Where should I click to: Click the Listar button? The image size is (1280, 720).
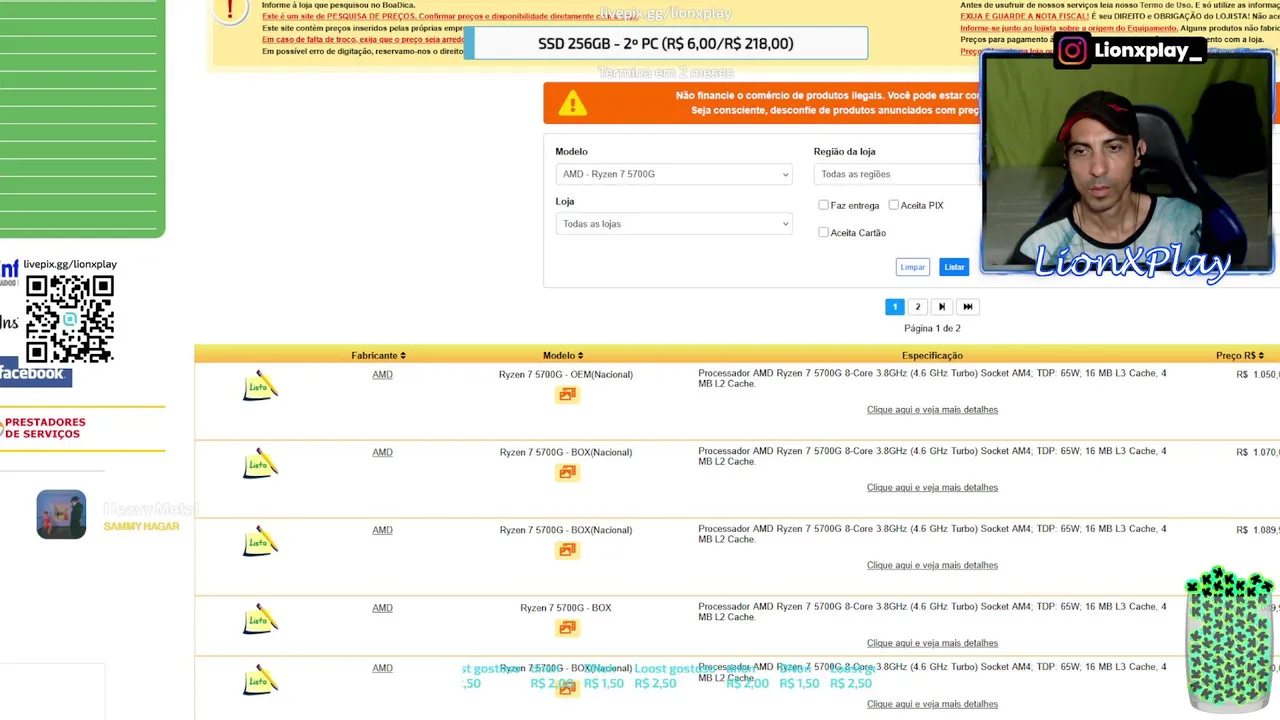pos(954,267)
